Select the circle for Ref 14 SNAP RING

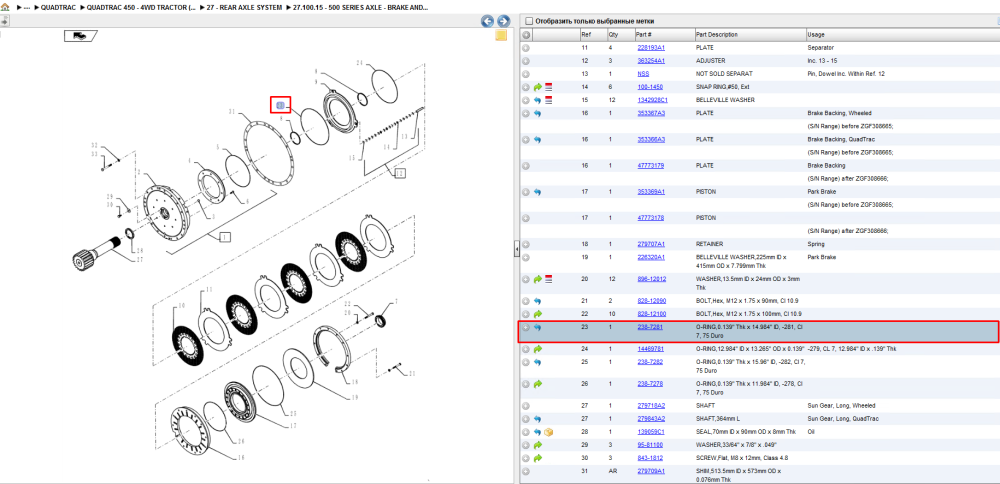pos(526,87)
